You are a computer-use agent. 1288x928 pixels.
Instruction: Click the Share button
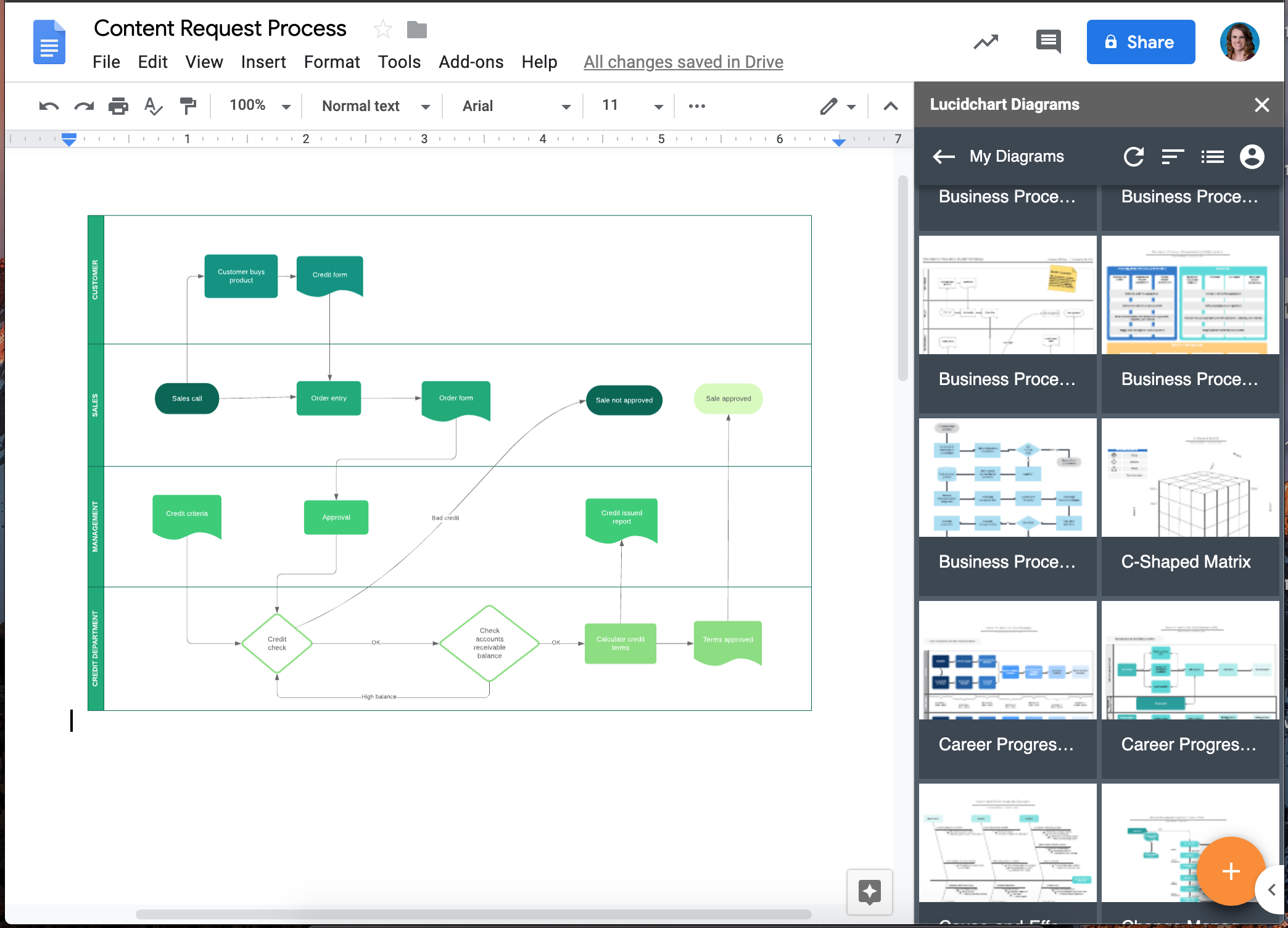coord(1140,42)
